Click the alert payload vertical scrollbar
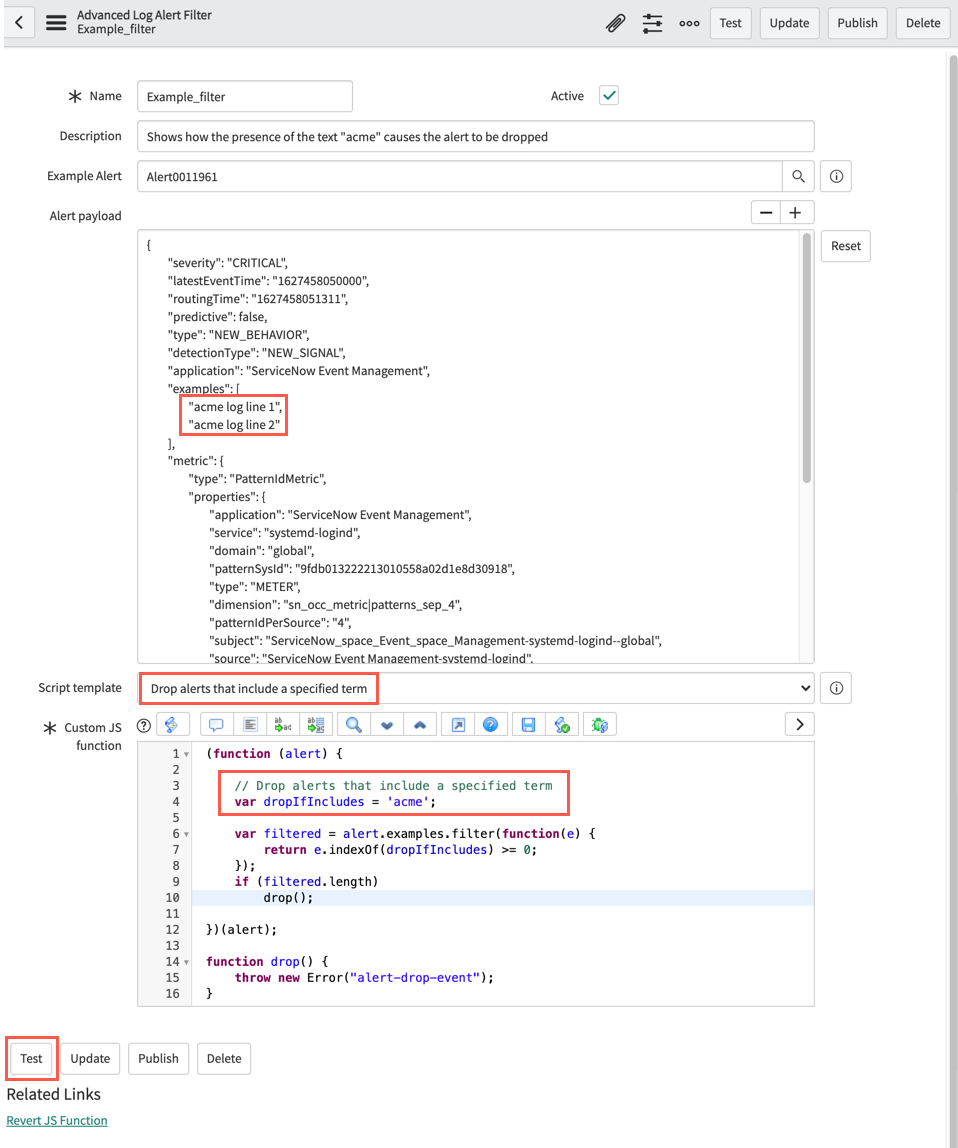 click(x=806, y=359)
